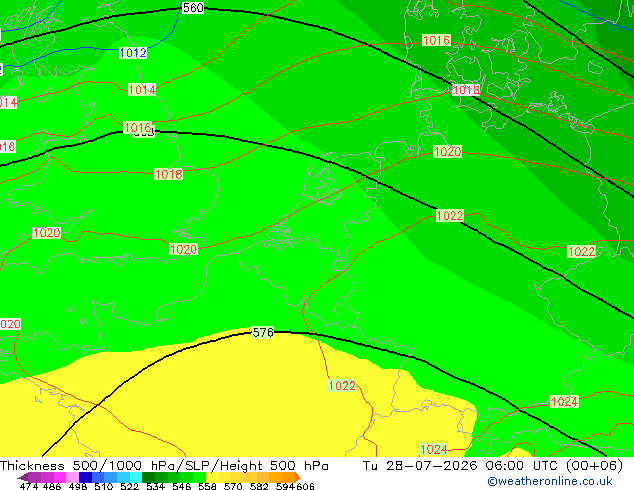Select the orange legend swatch above 594

[x=288, y=477]
